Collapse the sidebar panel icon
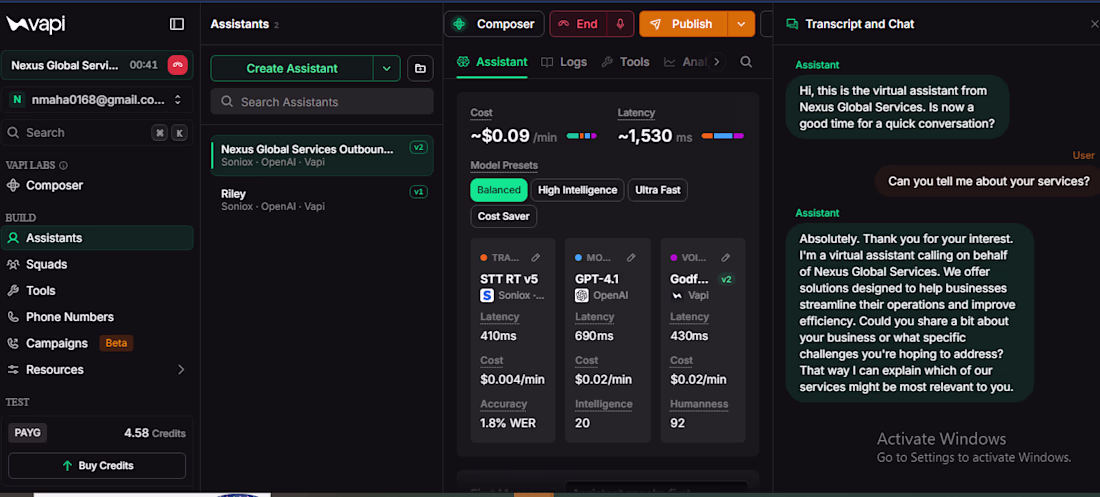This screenshot has height=497, width=1100. (177, 24)
